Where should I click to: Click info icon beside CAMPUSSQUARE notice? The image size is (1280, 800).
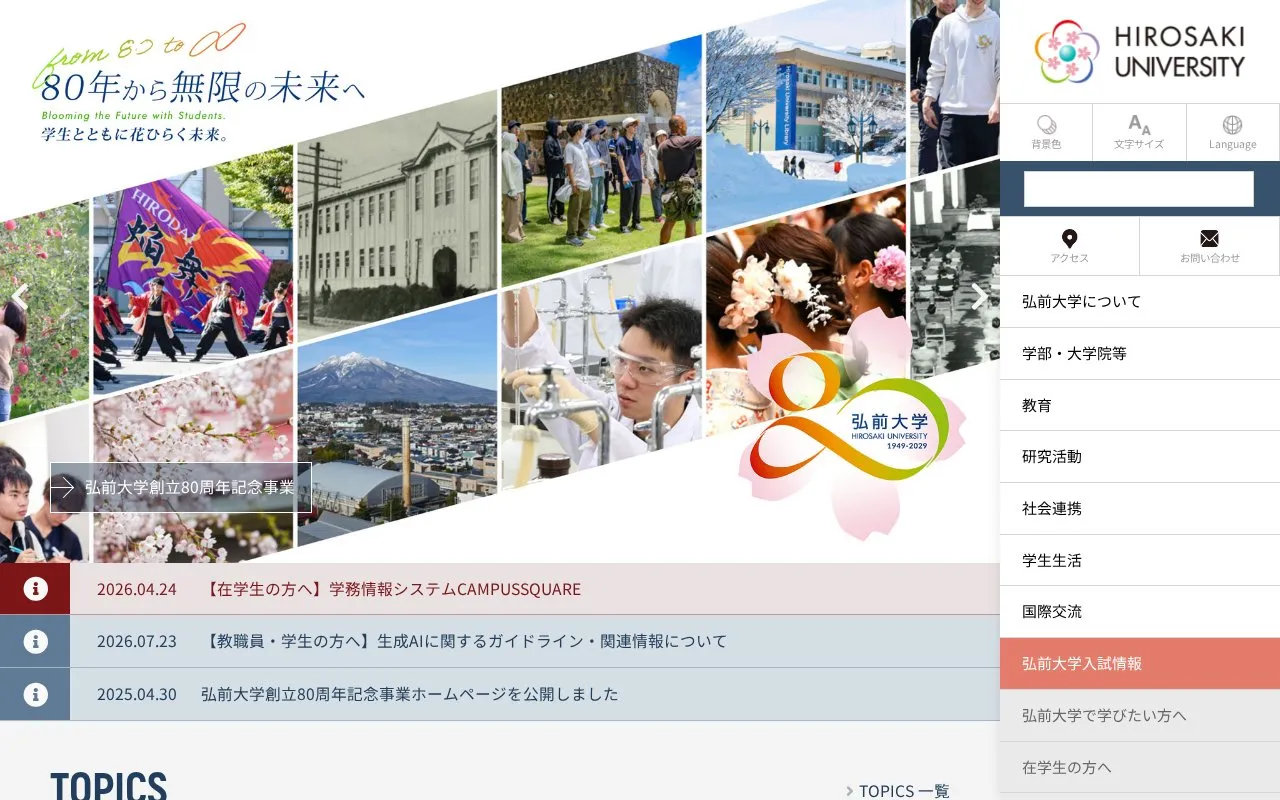pyautogui.click(x=35, y=589)
